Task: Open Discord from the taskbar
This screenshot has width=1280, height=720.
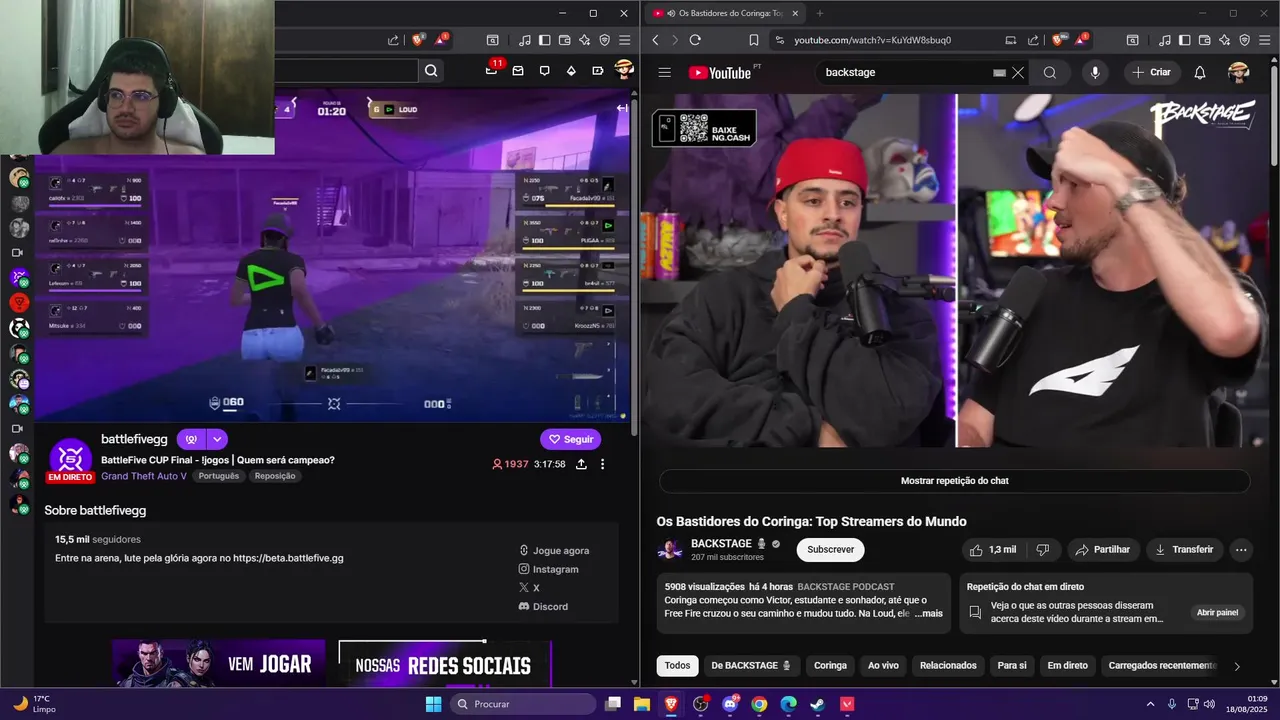Action: (730, 704)
